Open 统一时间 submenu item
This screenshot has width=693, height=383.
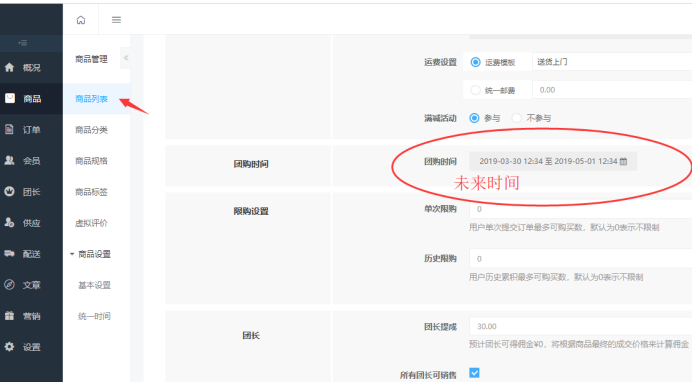[94, 316]
